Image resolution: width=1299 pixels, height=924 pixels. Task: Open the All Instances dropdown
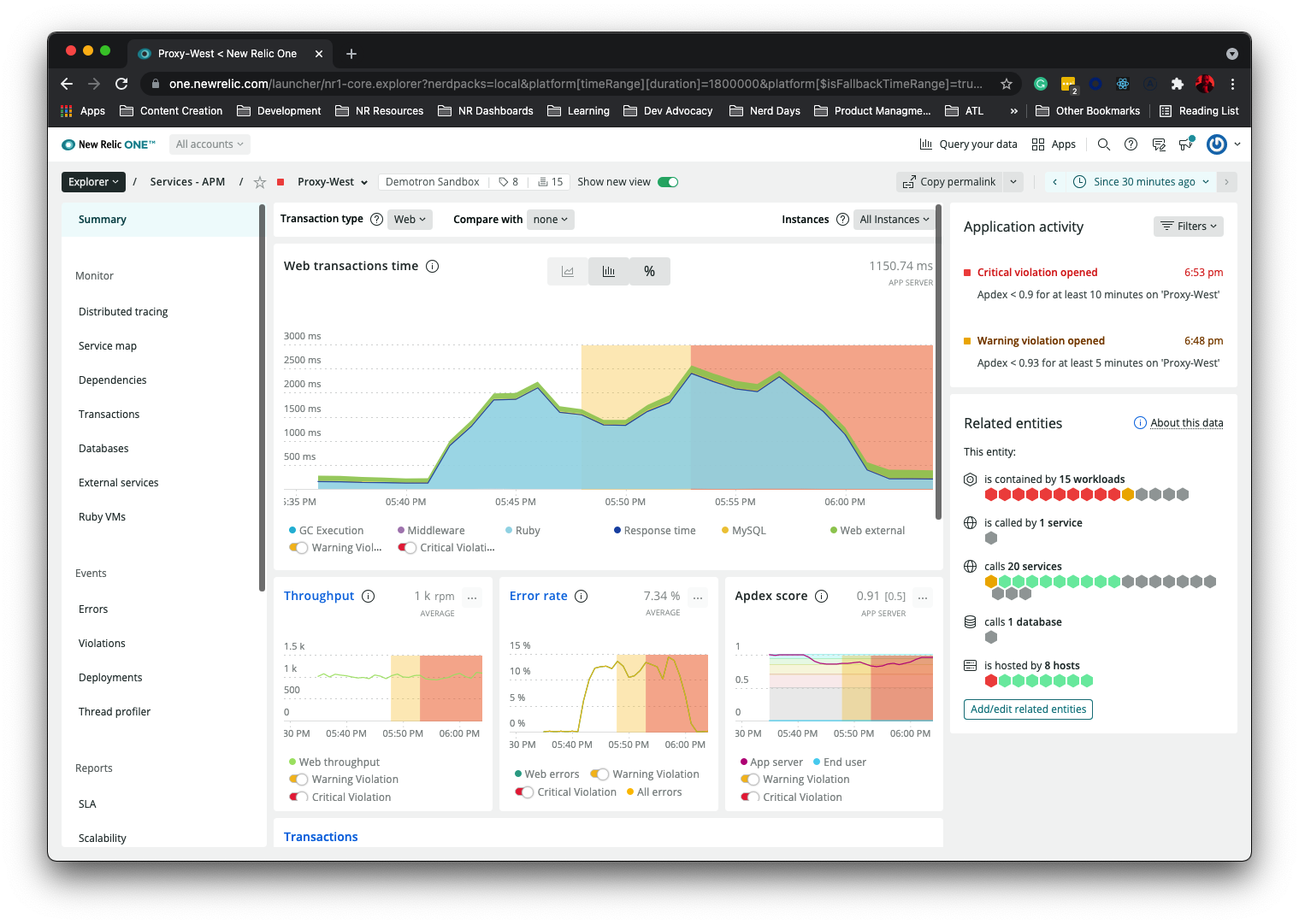pos(895,220)
